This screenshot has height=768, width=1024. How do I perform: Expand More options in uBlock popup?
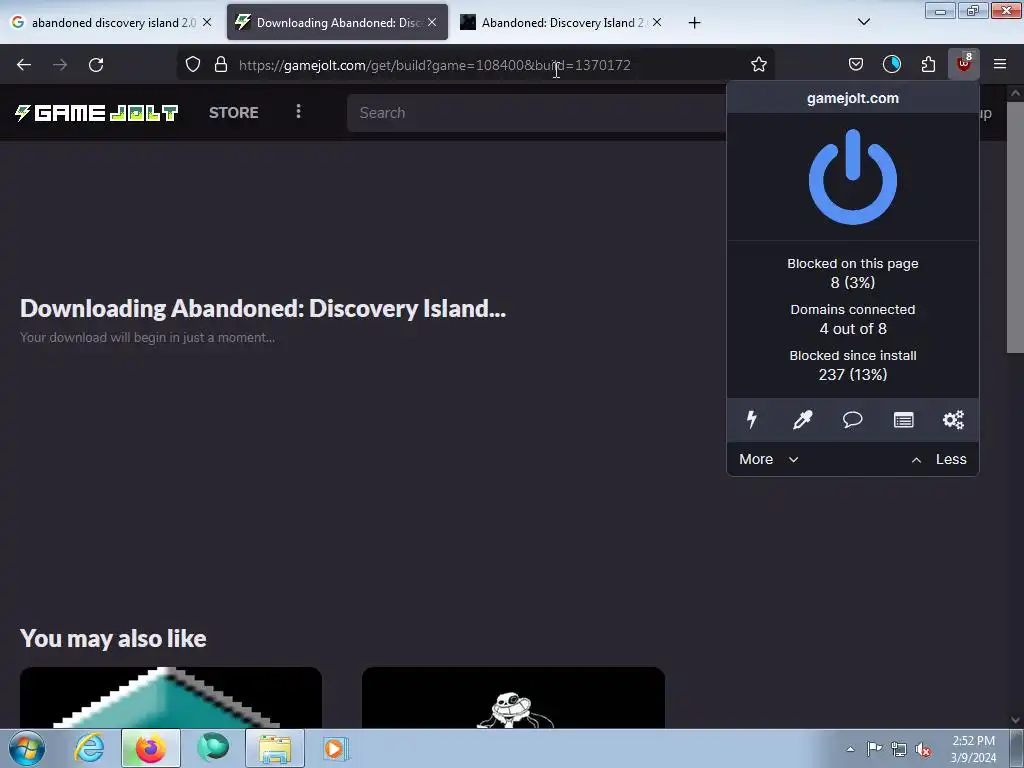tap(769, 459)
